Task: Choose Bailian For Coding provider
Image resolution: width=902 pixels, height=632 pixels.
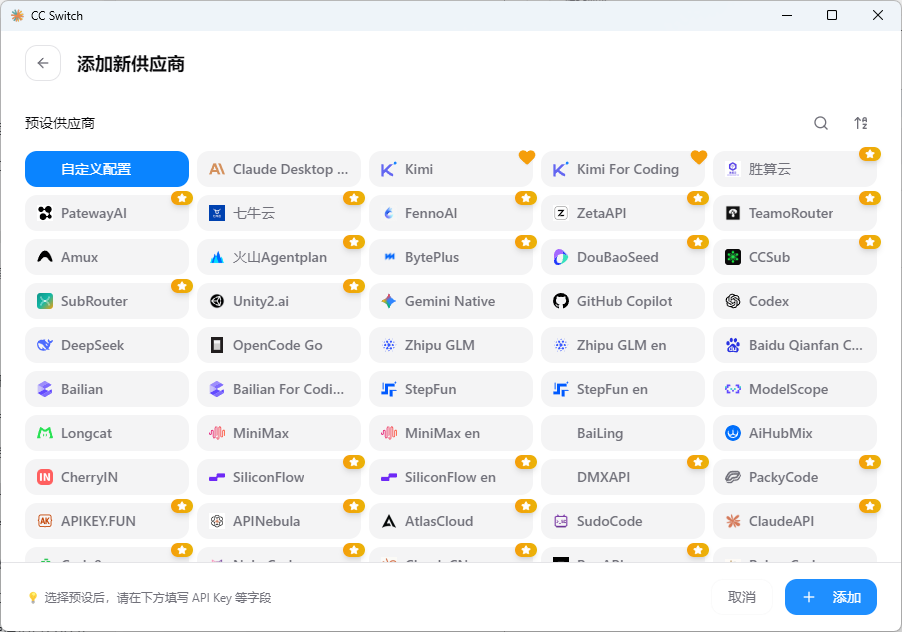Action: coord(279,389)
